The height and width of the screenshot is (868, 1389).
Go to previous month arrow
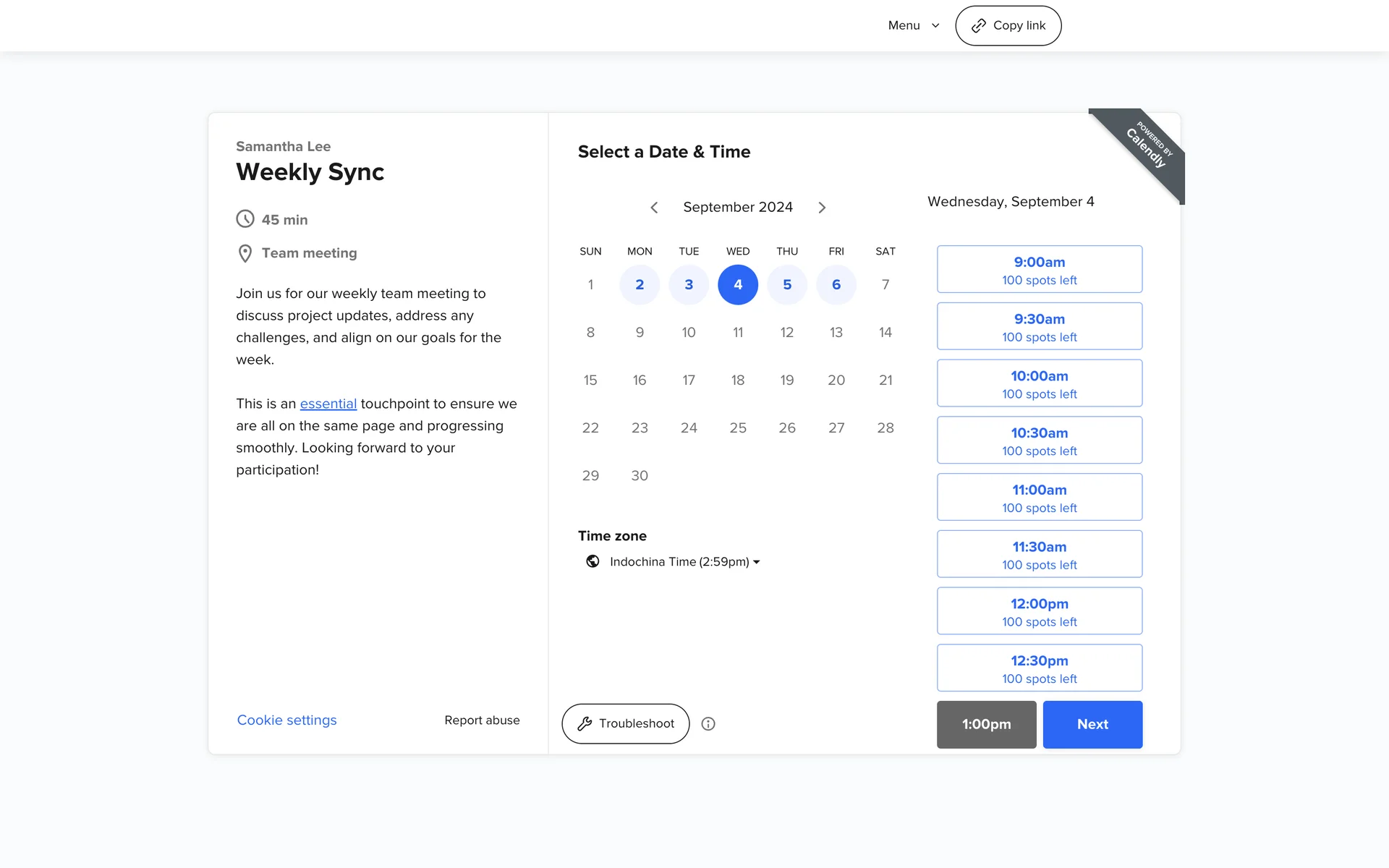tap(654, 208)
